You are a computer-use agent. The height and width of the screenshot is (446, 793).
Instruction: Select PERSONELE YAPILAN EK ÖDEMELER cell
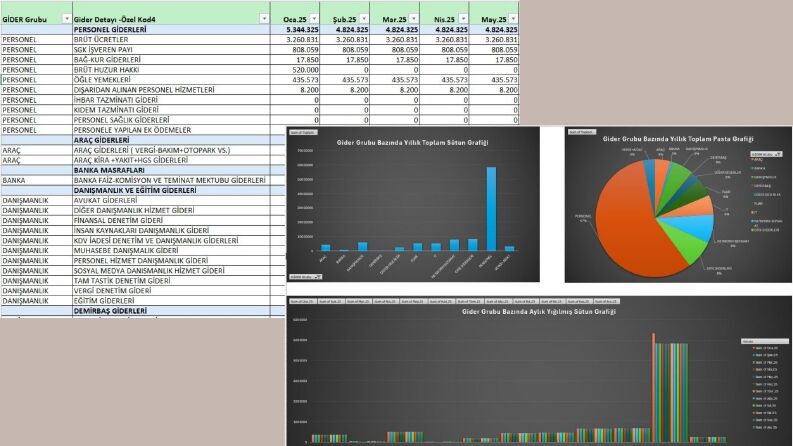point(171,130)
